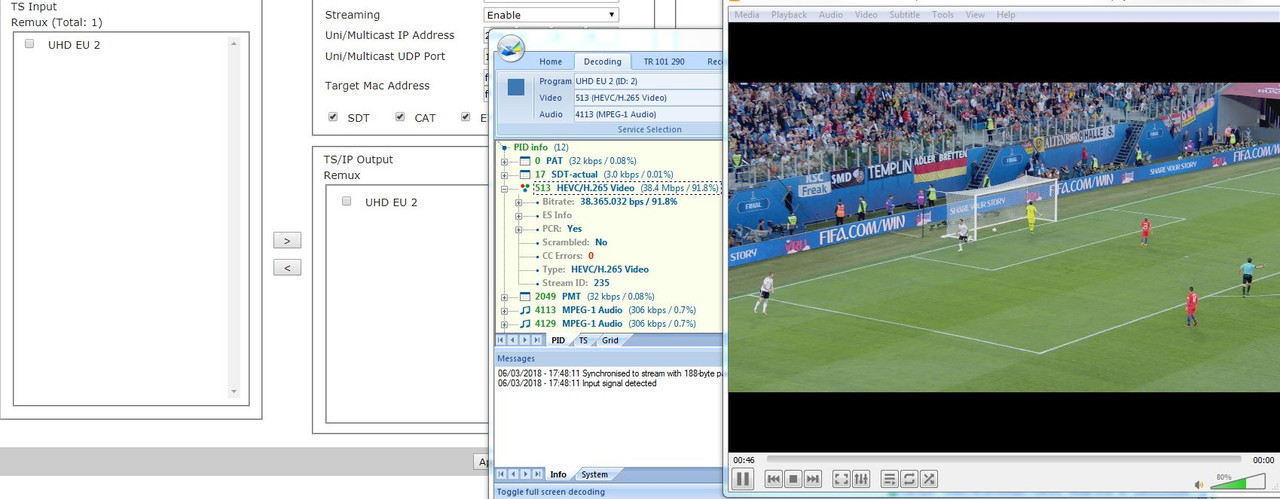The width and height of the screenshot is (1280, 499).
Task: Open VLC Subtitle menu
Action: pyautogui.click(x=905, y=15)
